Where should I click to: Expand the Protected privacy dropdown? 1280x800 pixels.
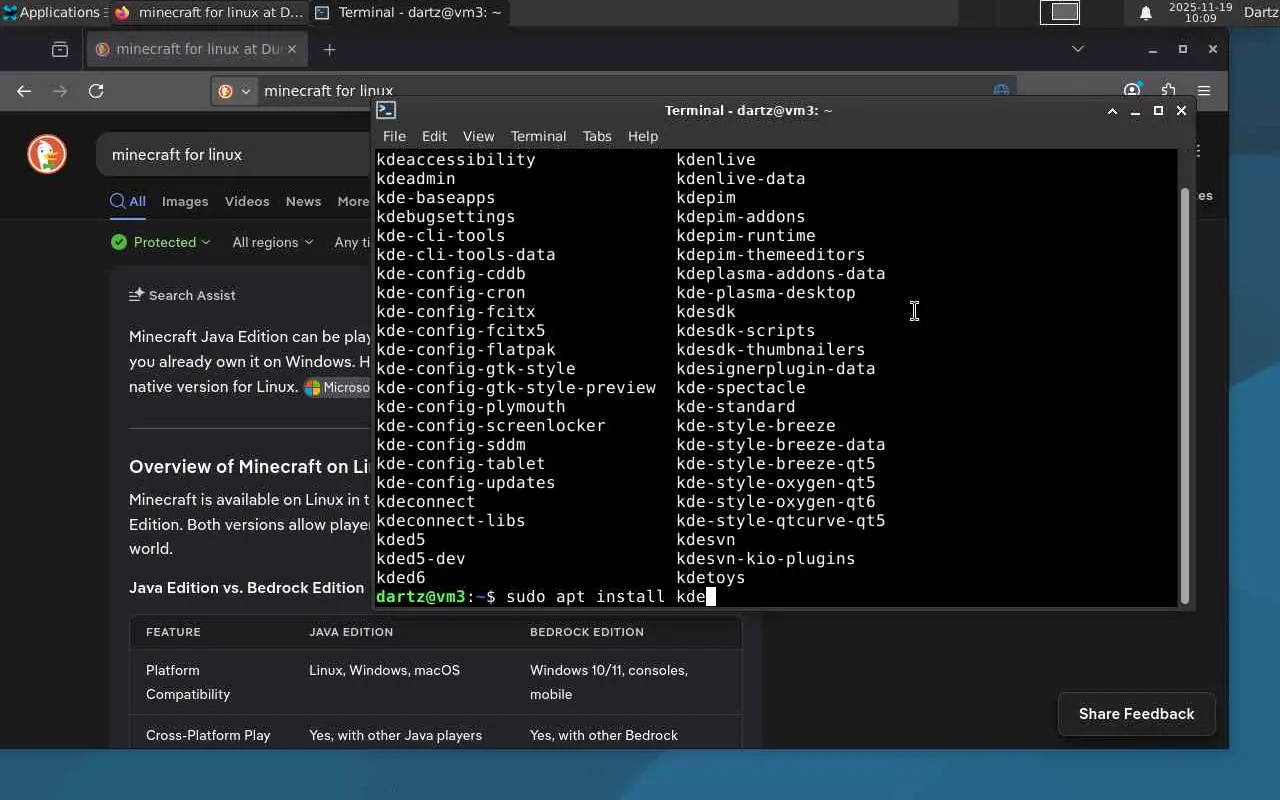coord(161,242)
